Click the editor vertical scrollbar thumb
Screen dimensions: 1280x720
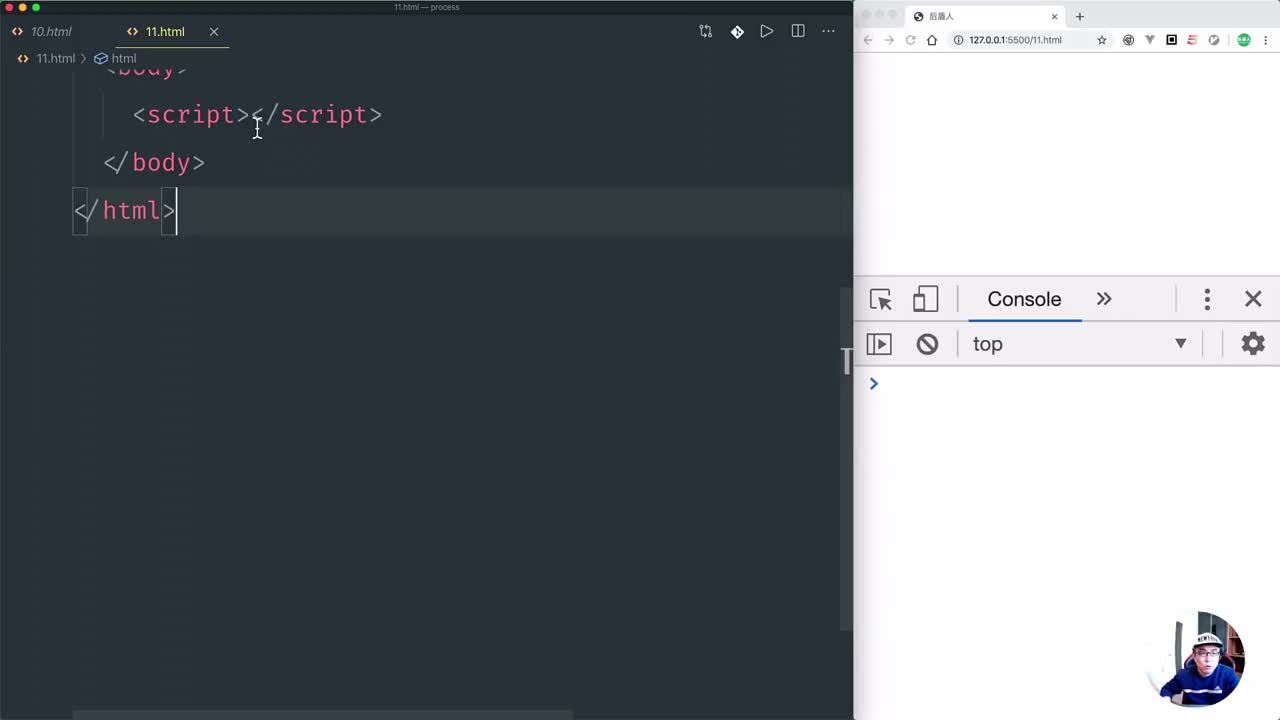point(847,460)
